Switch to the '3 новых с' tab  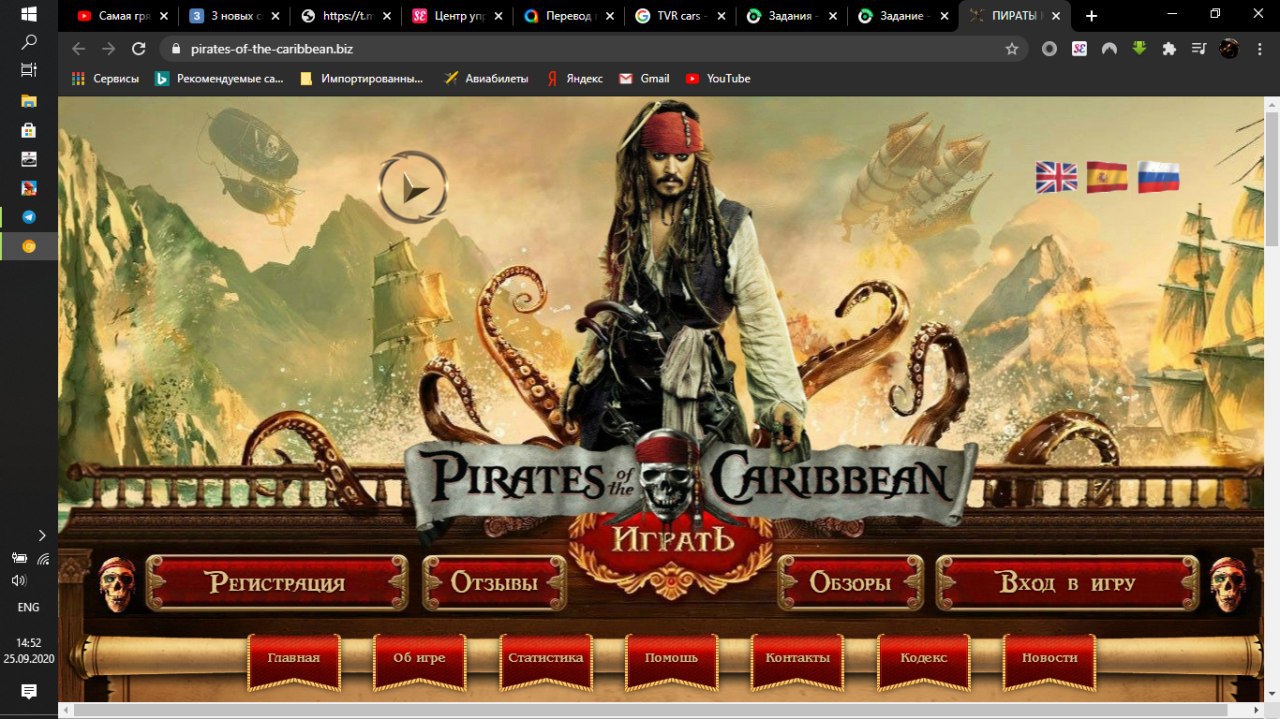(x=234, y=16)
